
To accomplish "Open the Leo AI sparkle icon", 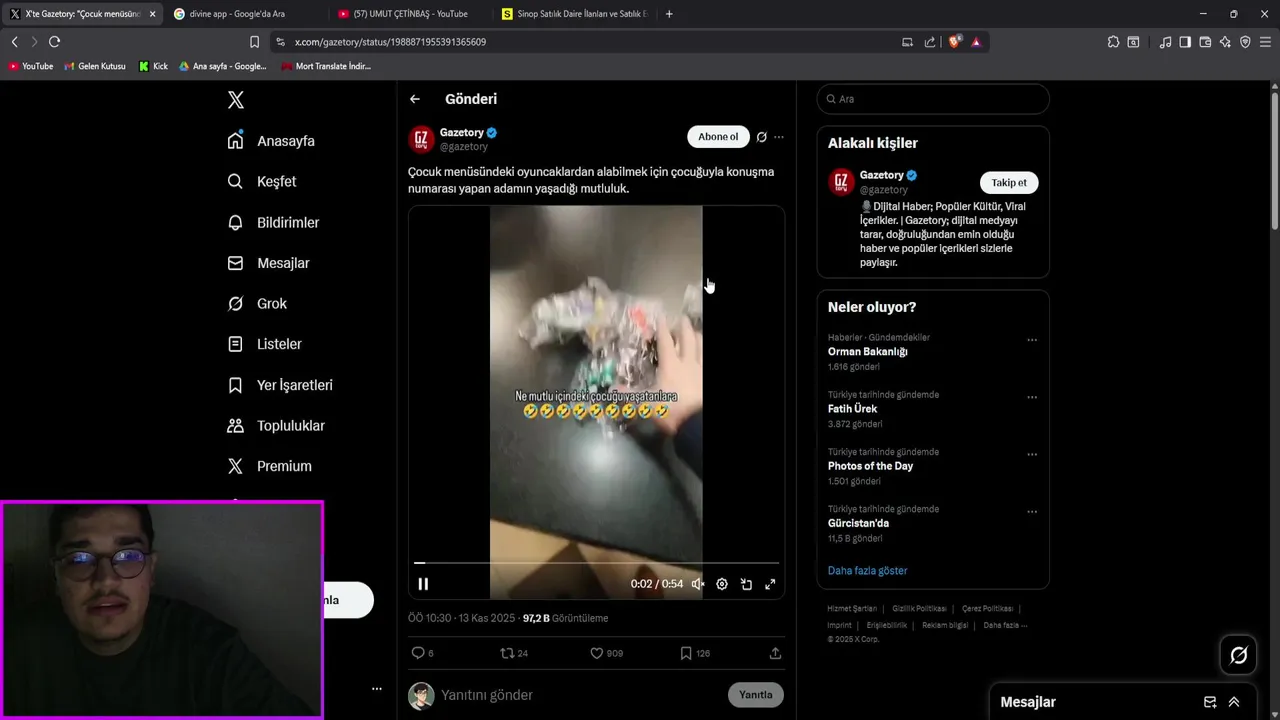I will pyautogui.click(x=1225, y=42).
